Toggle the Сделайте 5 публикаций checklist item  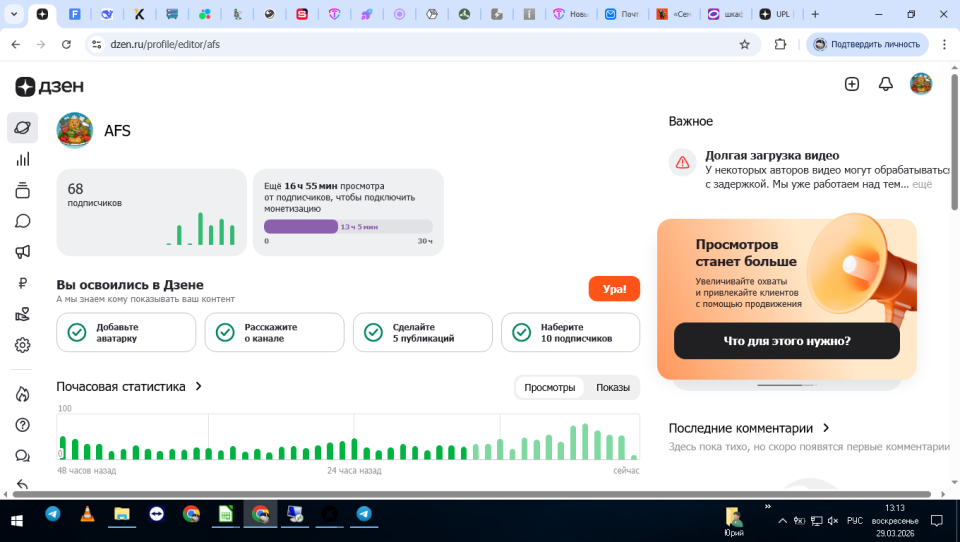(x=422, y=333)
